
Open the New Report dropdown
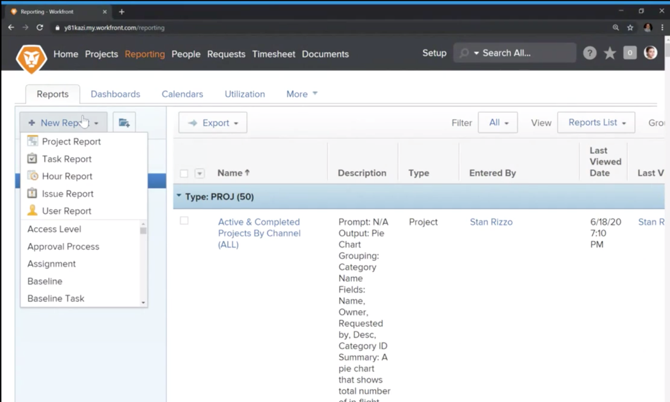tap(63, 123)
